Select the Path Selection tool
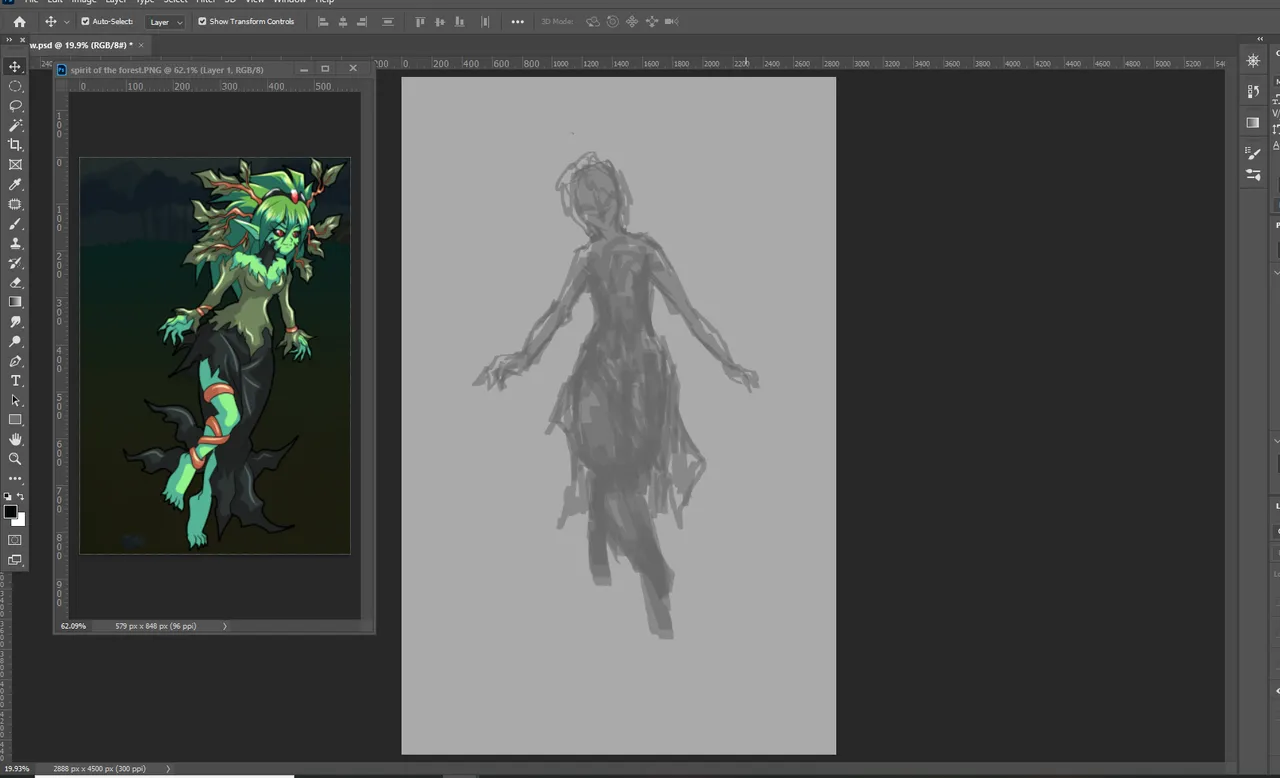This screenshot has width=1280, height=778. [15, 400]
